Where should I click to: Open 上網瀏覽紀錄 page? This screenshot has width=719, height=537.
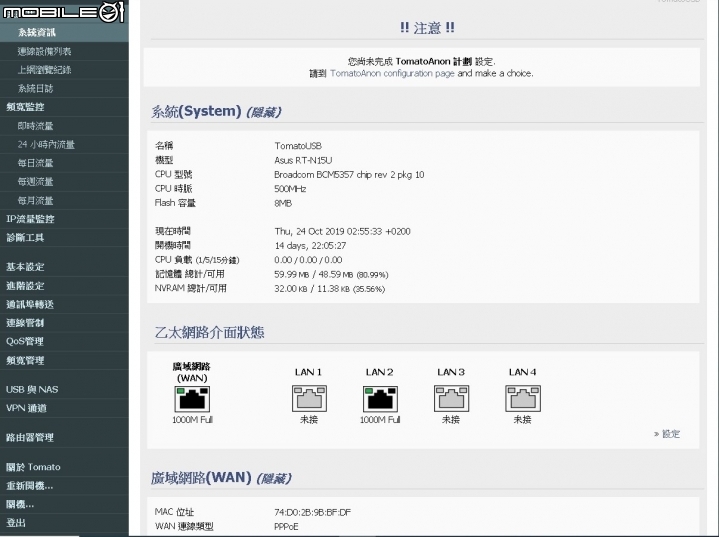pos(44,70)
